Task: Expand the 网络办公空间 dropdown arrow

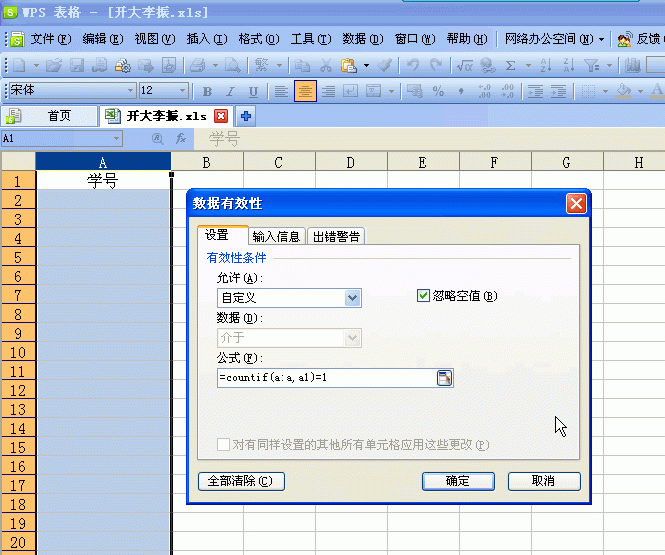Action: tap(601, 39)
